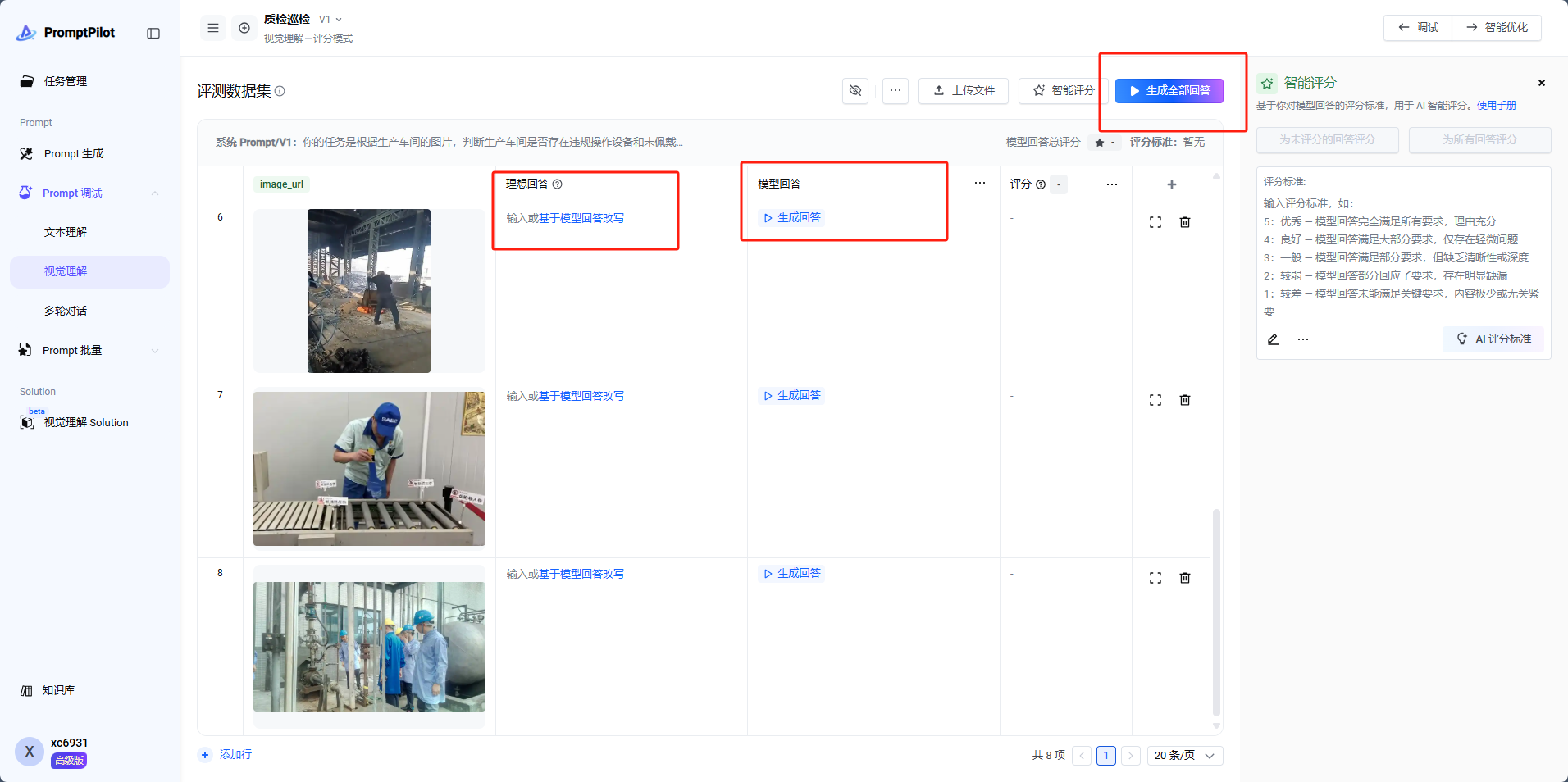Open the 使用手册 link
Image resolution: width=1568 pixels, height=782 pixels.
[1496, 106]
